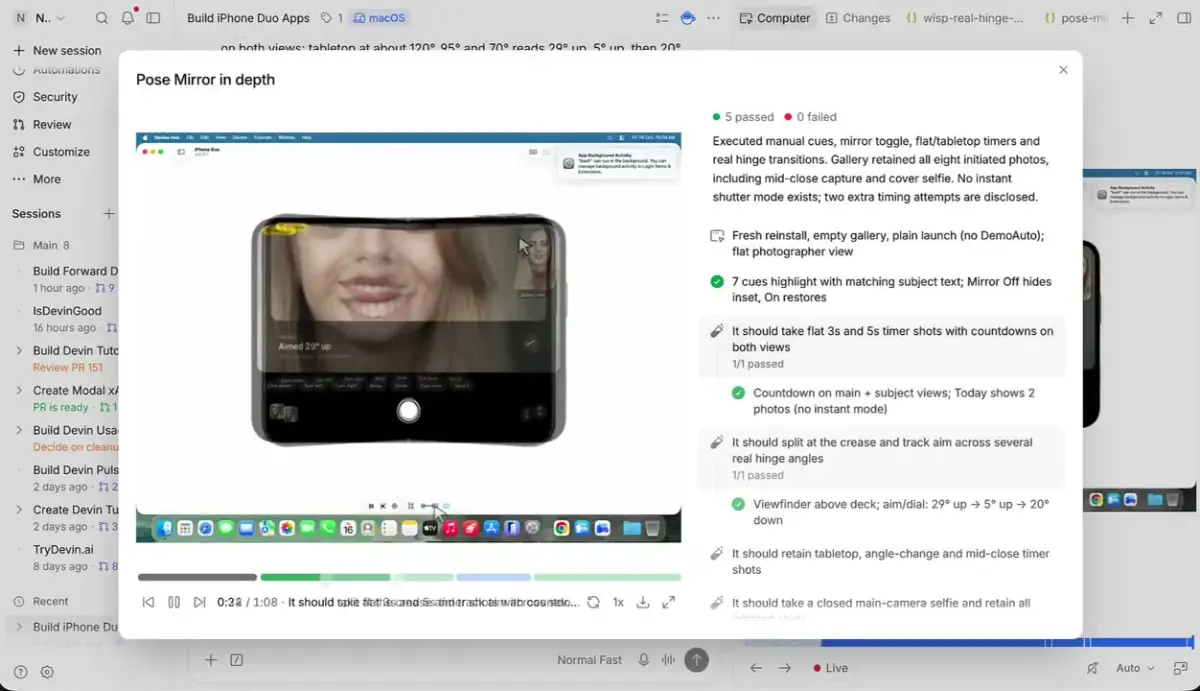Open the search icon in the sidebar header

(x=101, y=18)
